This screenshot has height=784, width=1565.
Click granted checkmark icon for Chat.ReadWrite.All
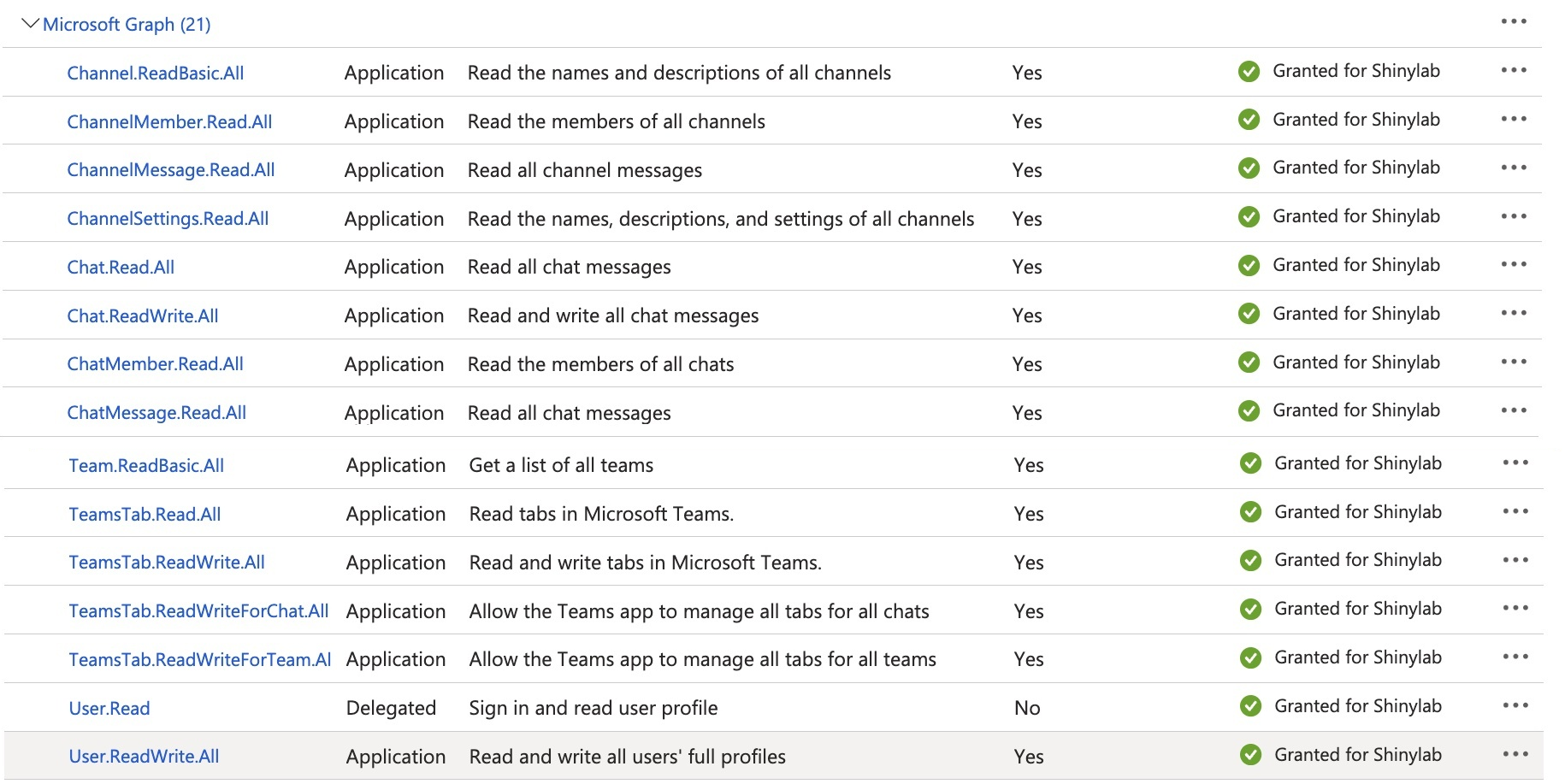click(1249, 314)
